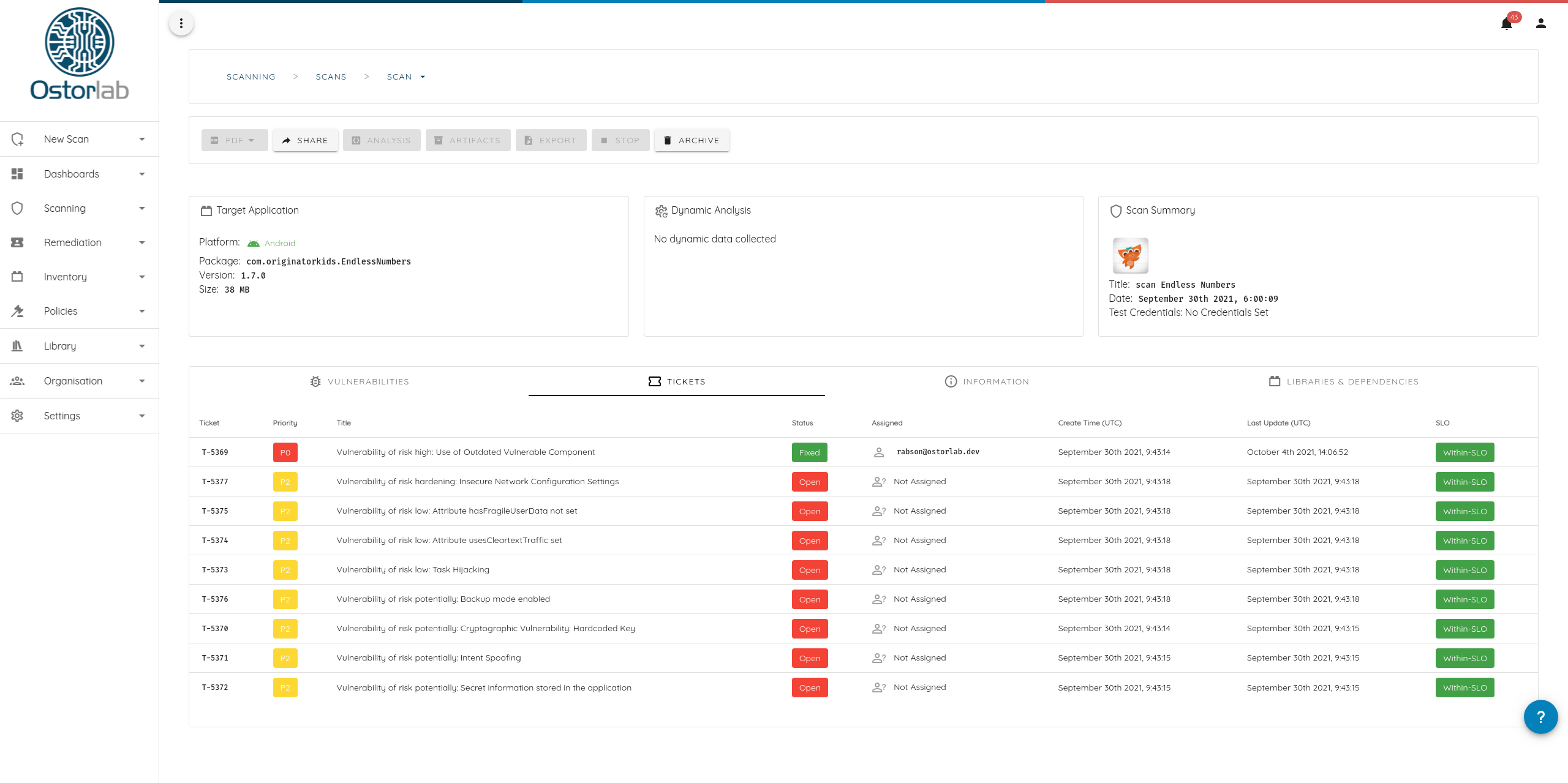Open the Libraries & Dependencies tab
This screenshot has height=783, width=1568.
pyautogui.click(x=1343, y=381)
